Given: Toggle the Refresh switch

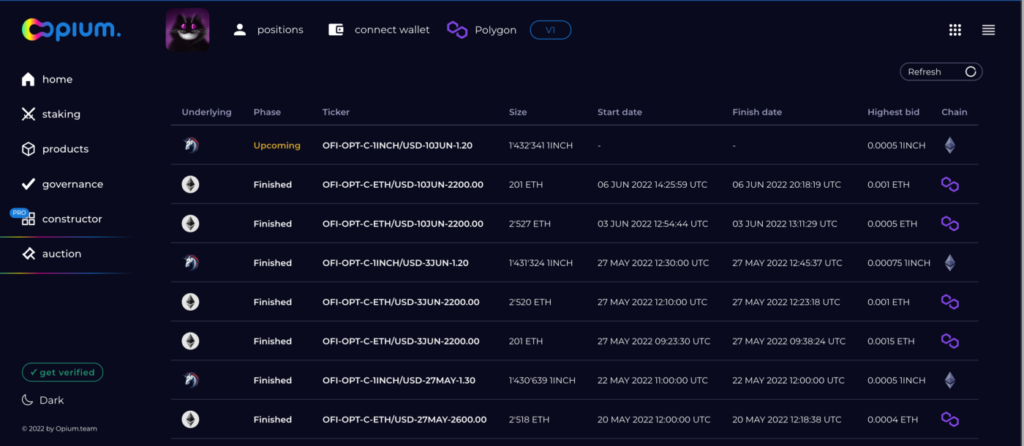Looking at the screenshot, I should pos(968,72).
